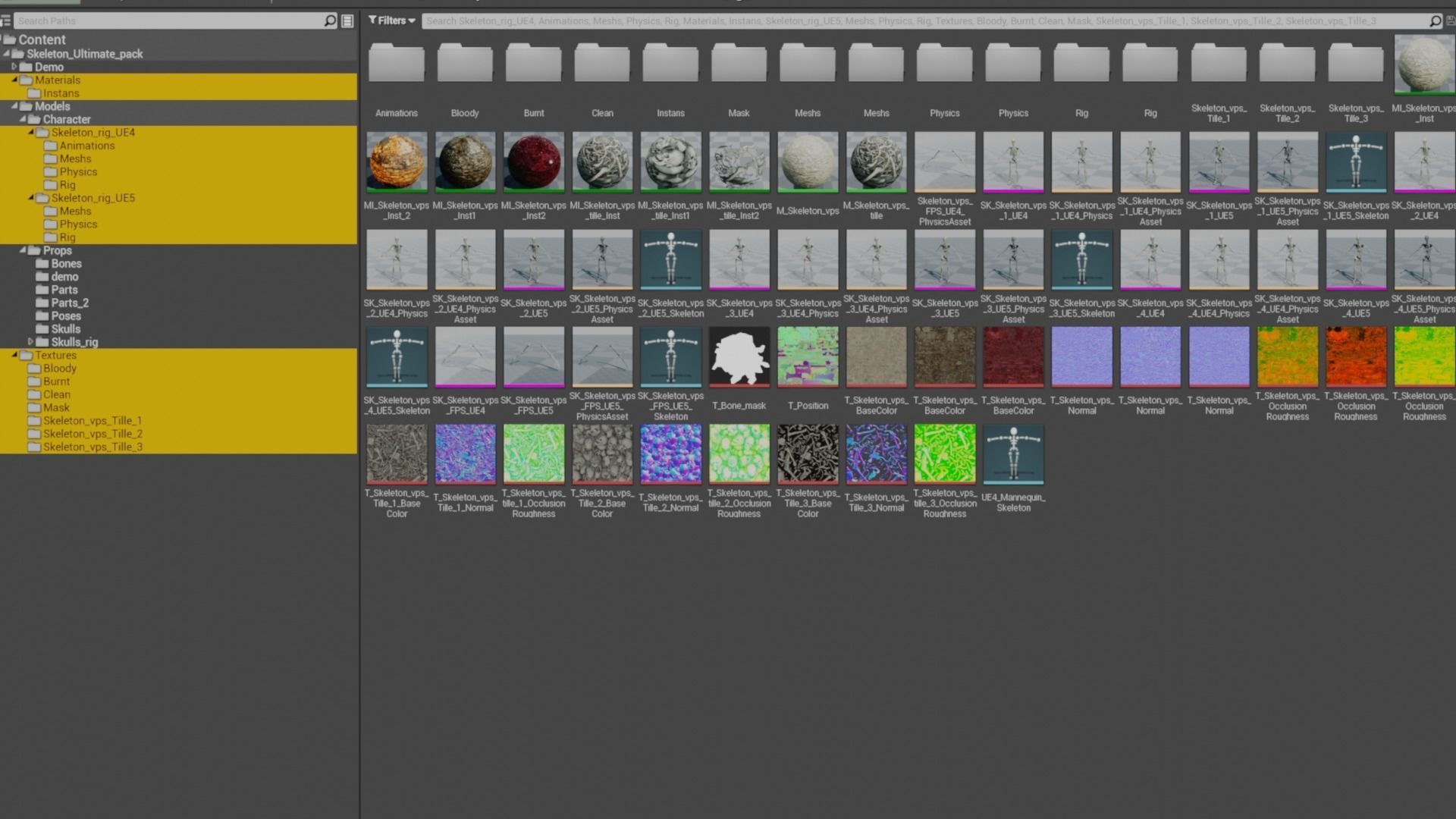The height and width of the screenshot is (819, 1456).
Task: Click the search paths magnifier icon
Action: click(x=330, y=21)
